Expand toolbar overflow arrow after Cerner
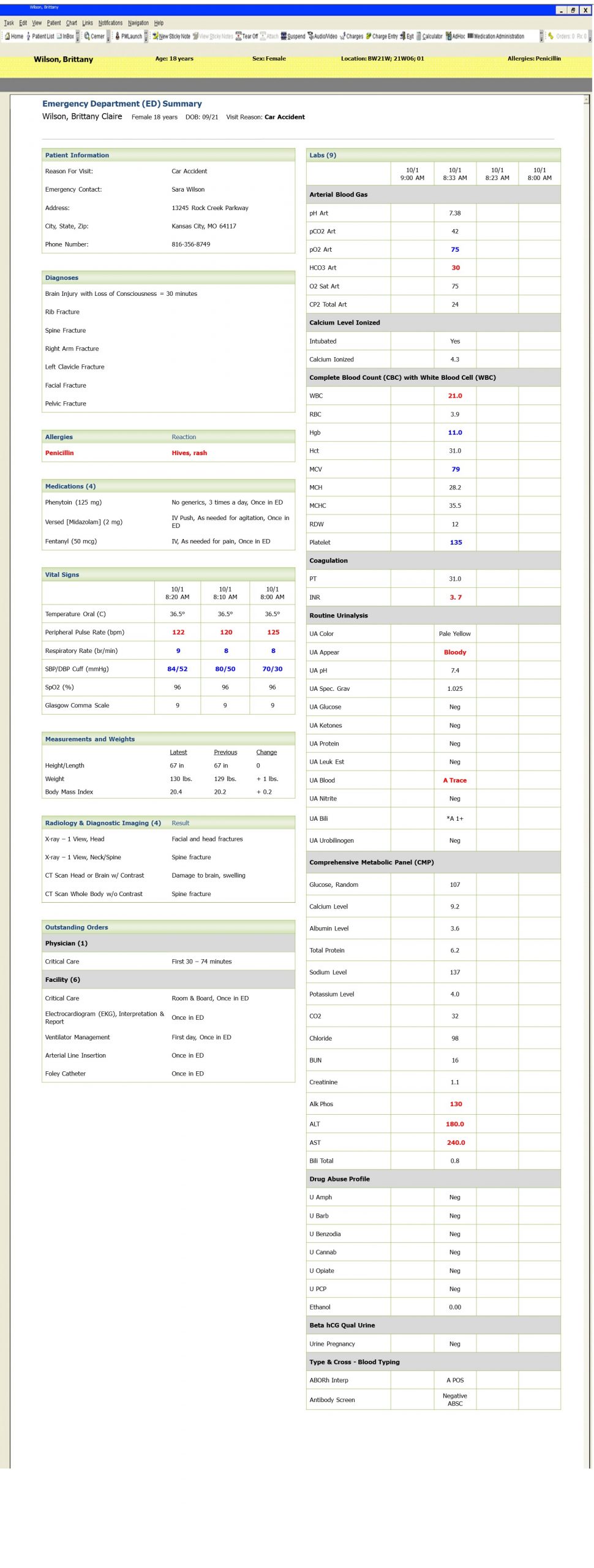 [108, 37]
